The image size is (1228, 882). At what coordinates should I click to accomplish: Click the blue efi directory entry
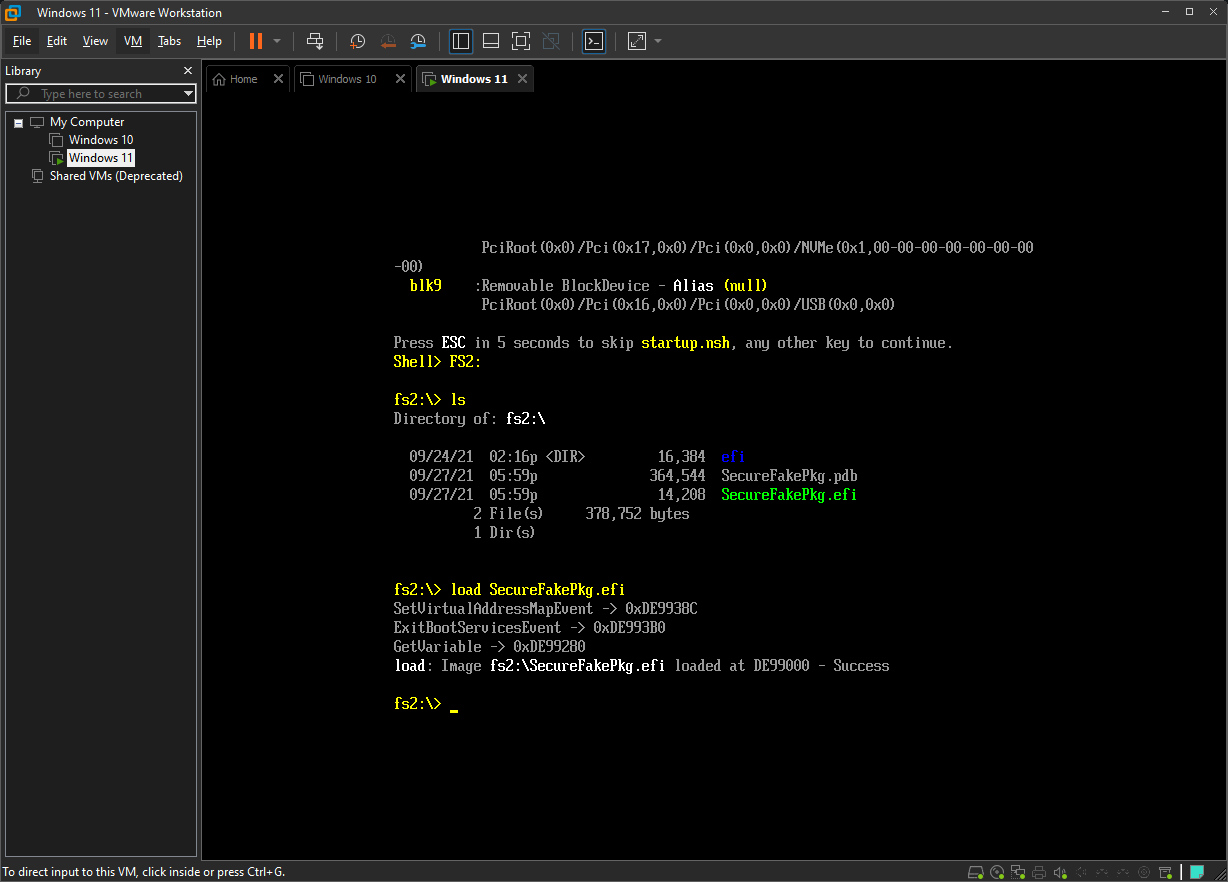point(733,457)
